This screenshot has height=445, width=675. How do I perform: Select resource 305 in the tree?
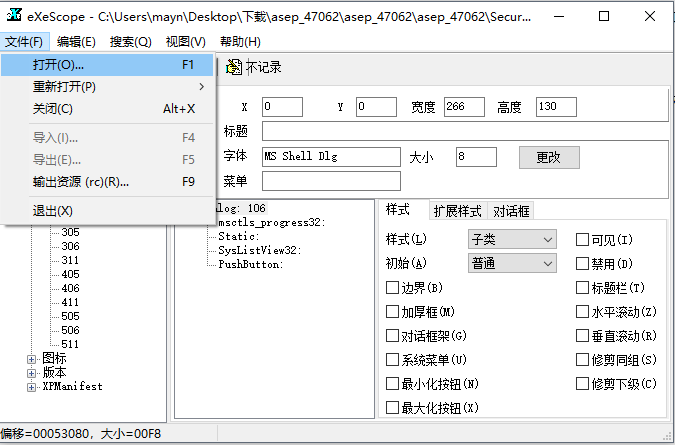[70, 232]
